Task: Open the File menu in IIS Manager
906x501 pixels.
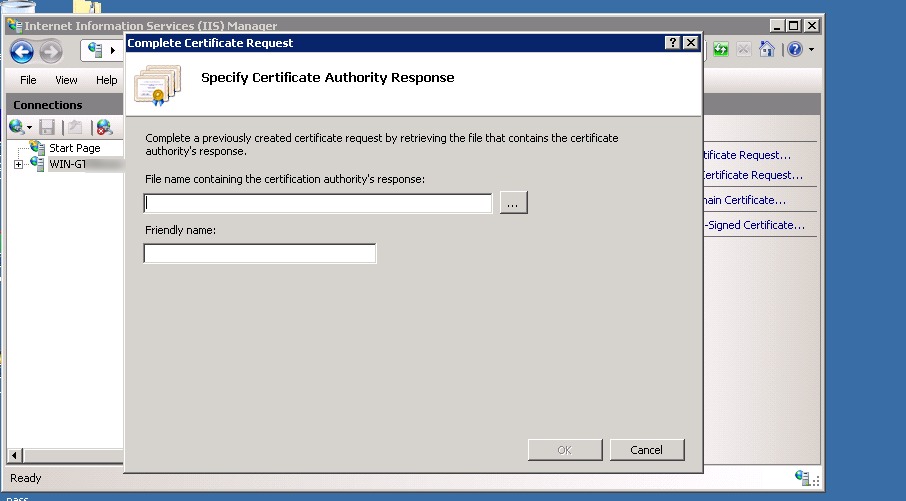Action: pos(28,80)
